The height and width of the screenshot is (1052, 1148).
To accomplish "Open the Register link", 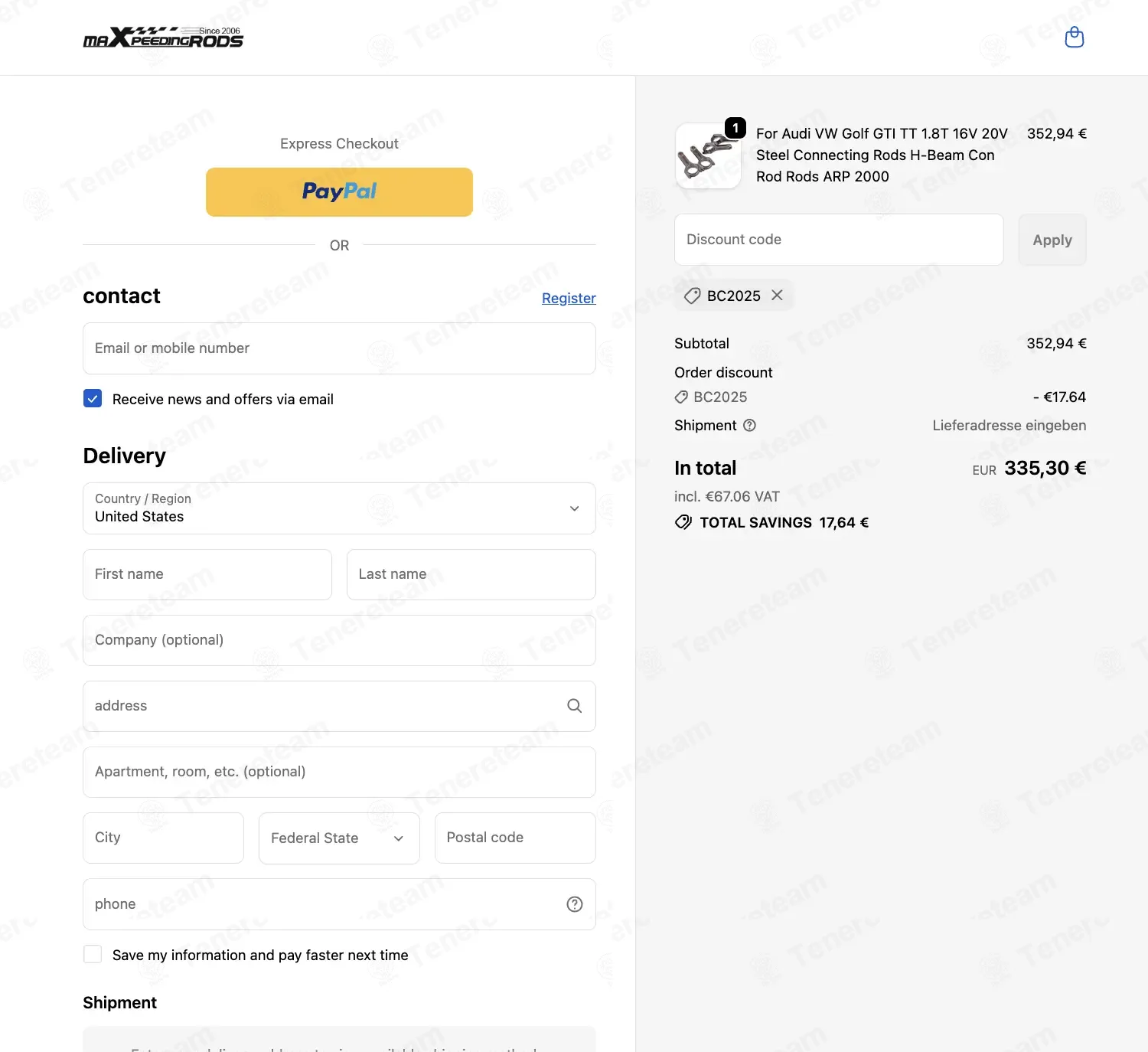I will (569, 298).
